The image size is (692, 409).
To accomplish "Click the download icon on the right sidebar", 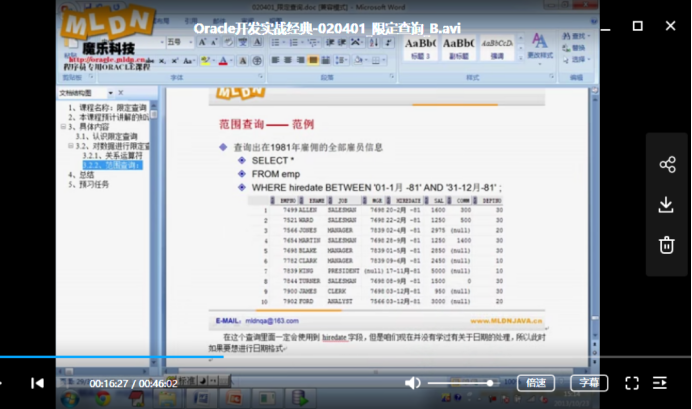I will [x=666, y=205].
